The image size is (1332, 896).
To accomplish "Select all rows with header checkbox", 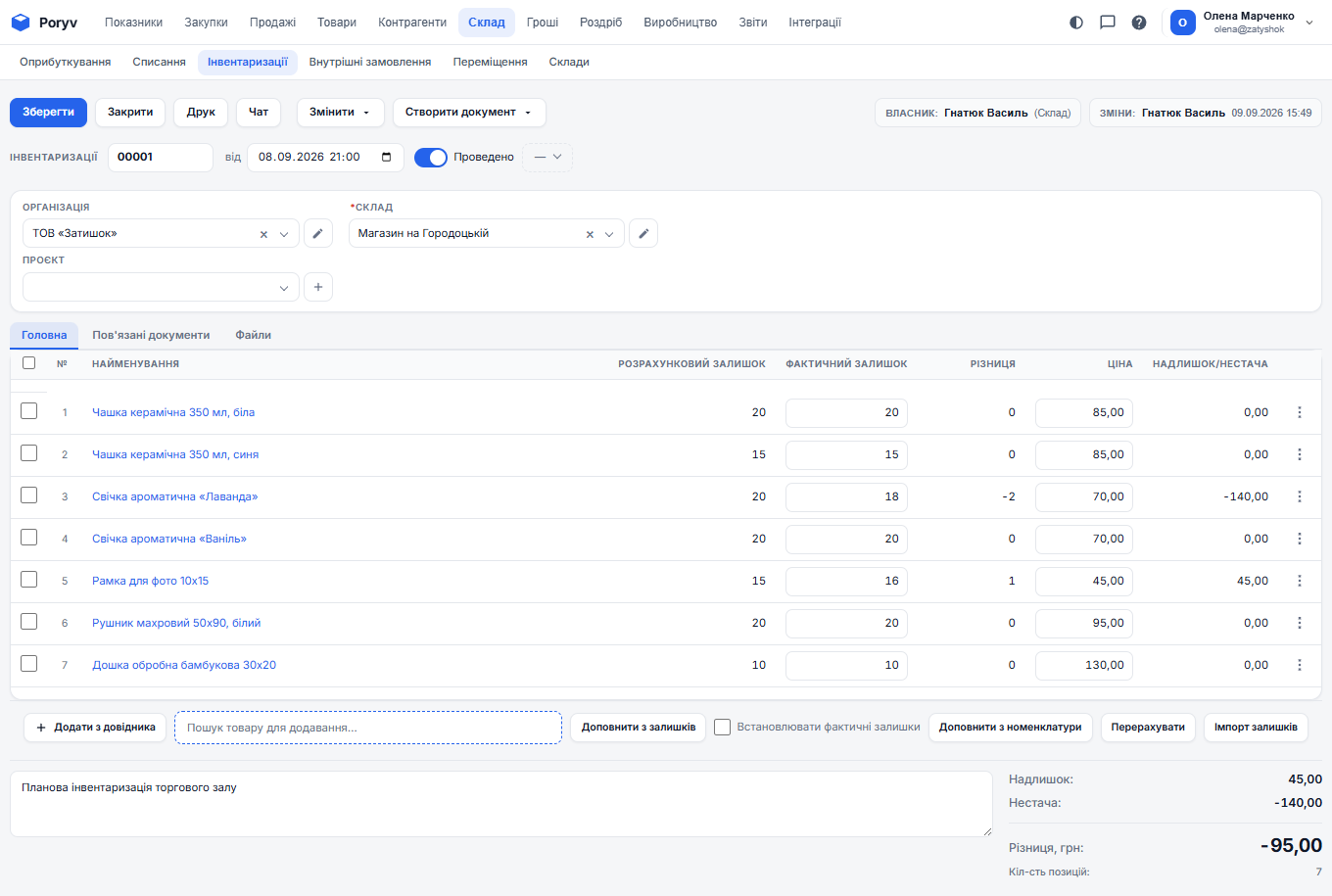I will pyautogui.click(x=28, y=363).
